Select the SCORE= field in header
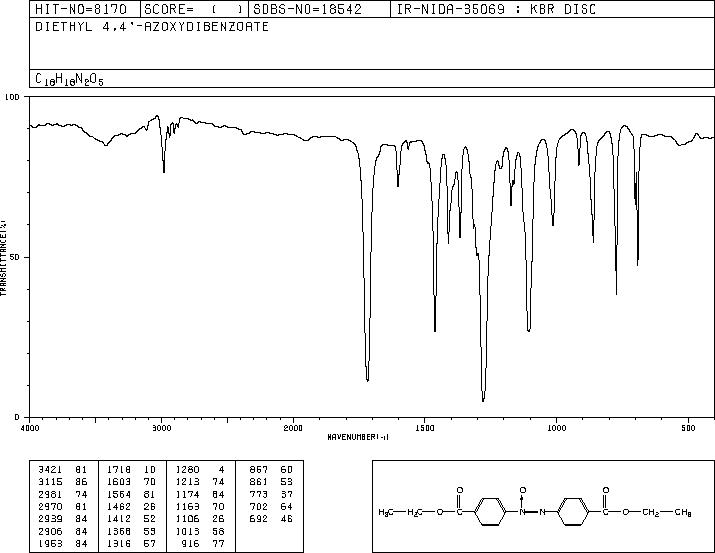The width and height of the screenshot is (715, 553). [x=193, y=9]
